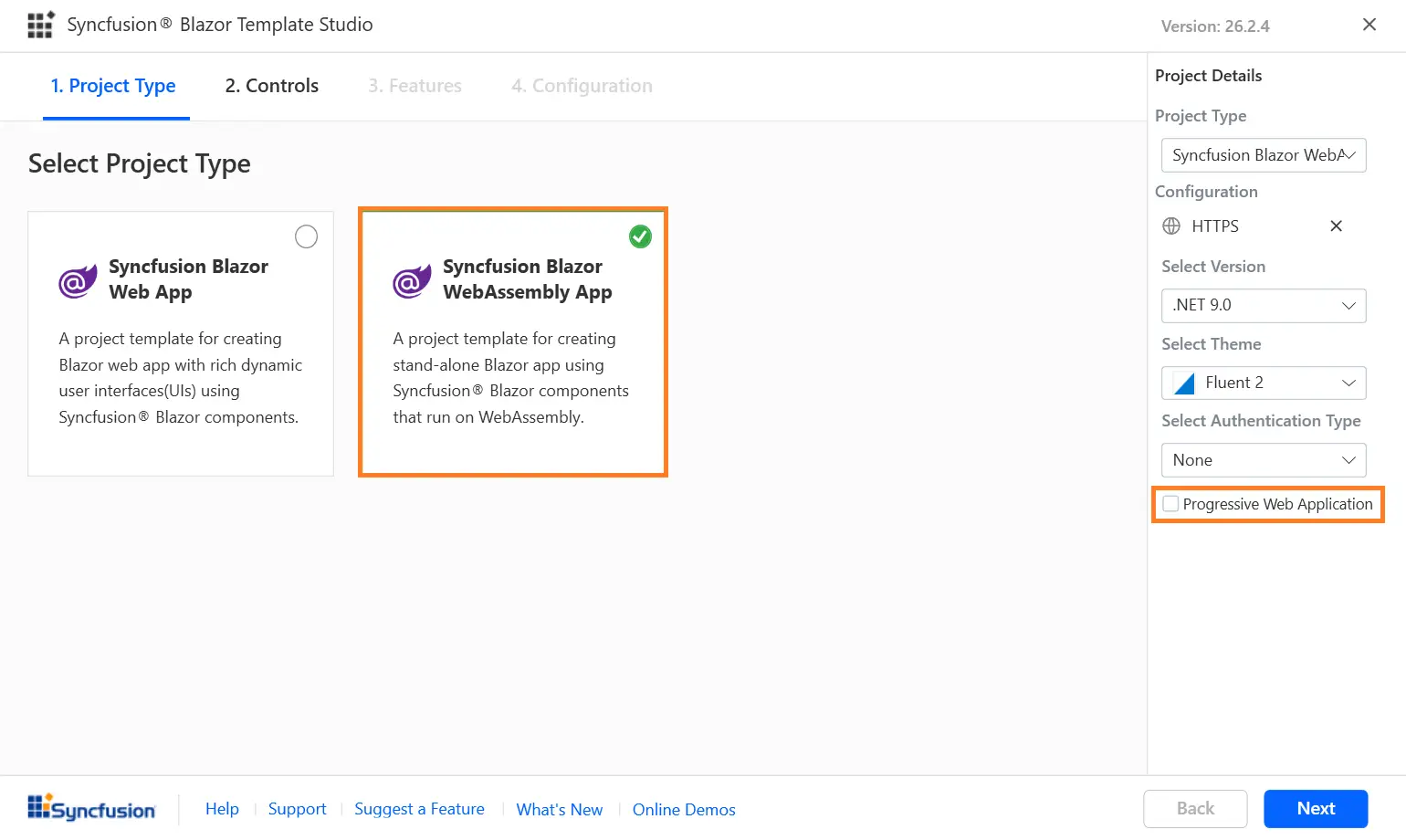
Task: Switch to the 2. Controls tab
Action: tap(271, 86)
